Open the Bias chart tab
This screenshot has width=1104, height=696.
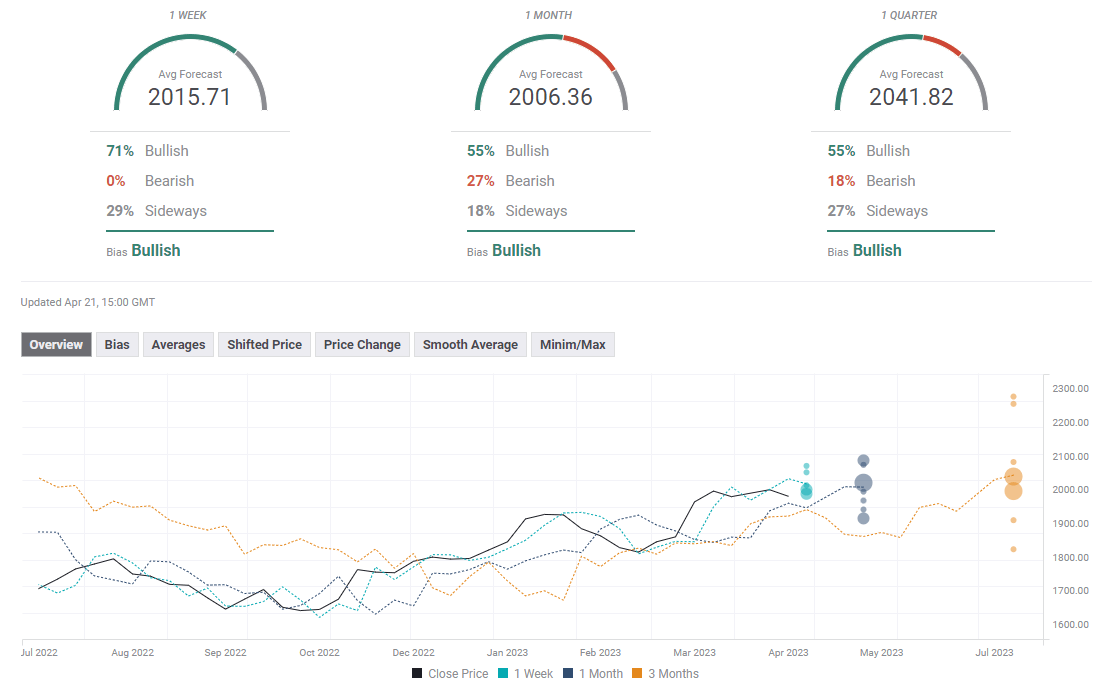click(117, 345)
